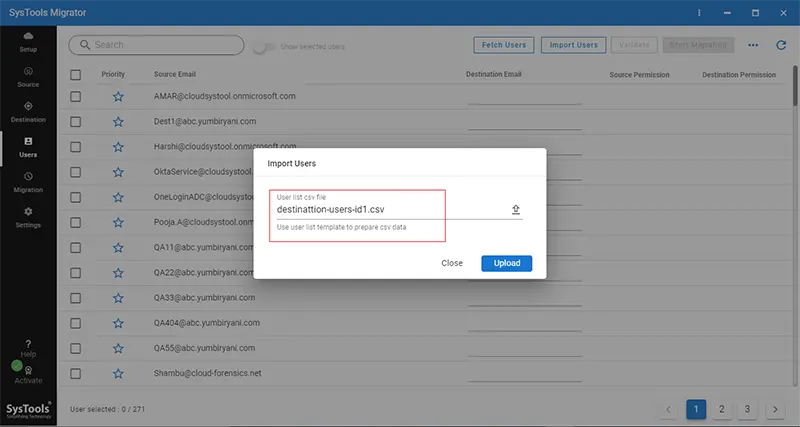Viewport: 800px width, 427px height.
Task: Open the Users section in sidebar
Action: click(28, 147)
